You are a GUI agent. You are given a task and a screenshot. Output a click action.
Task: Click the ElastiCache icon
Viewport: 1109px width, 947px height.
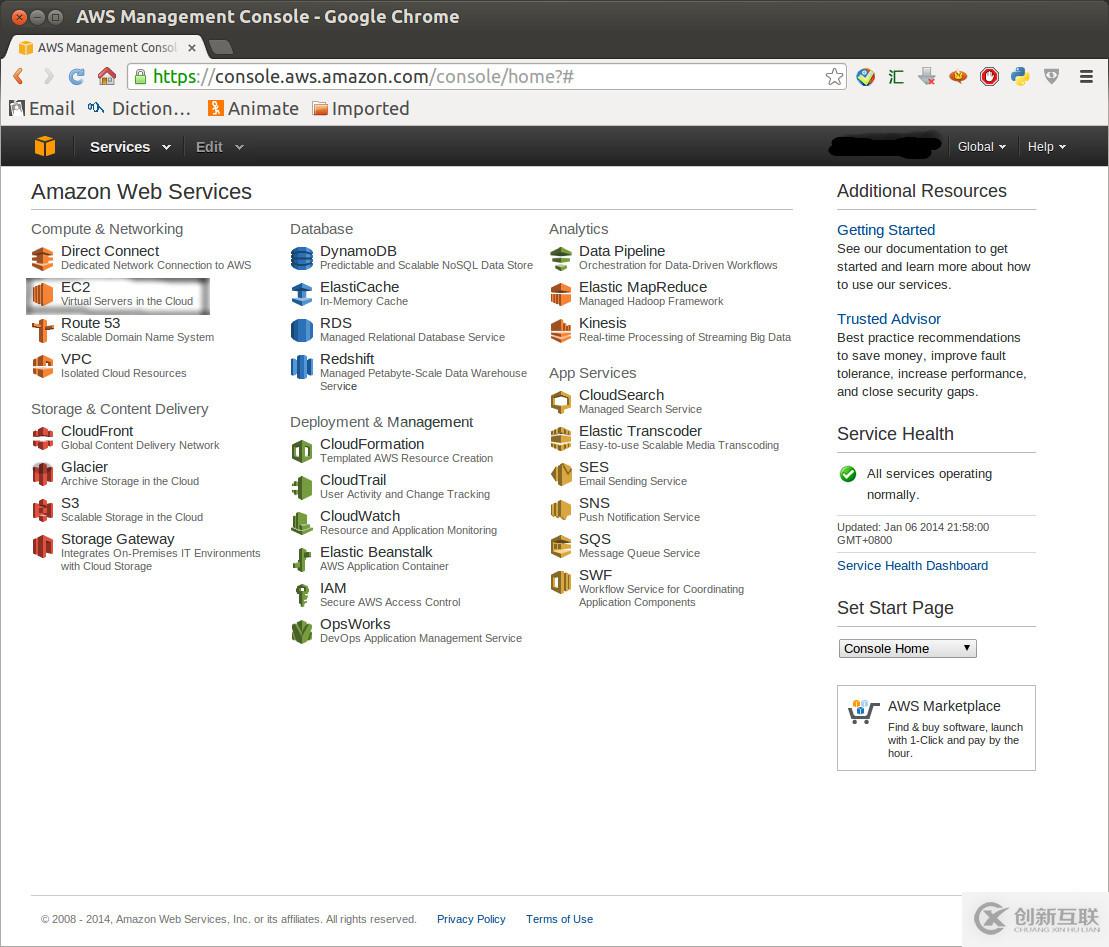302,294
